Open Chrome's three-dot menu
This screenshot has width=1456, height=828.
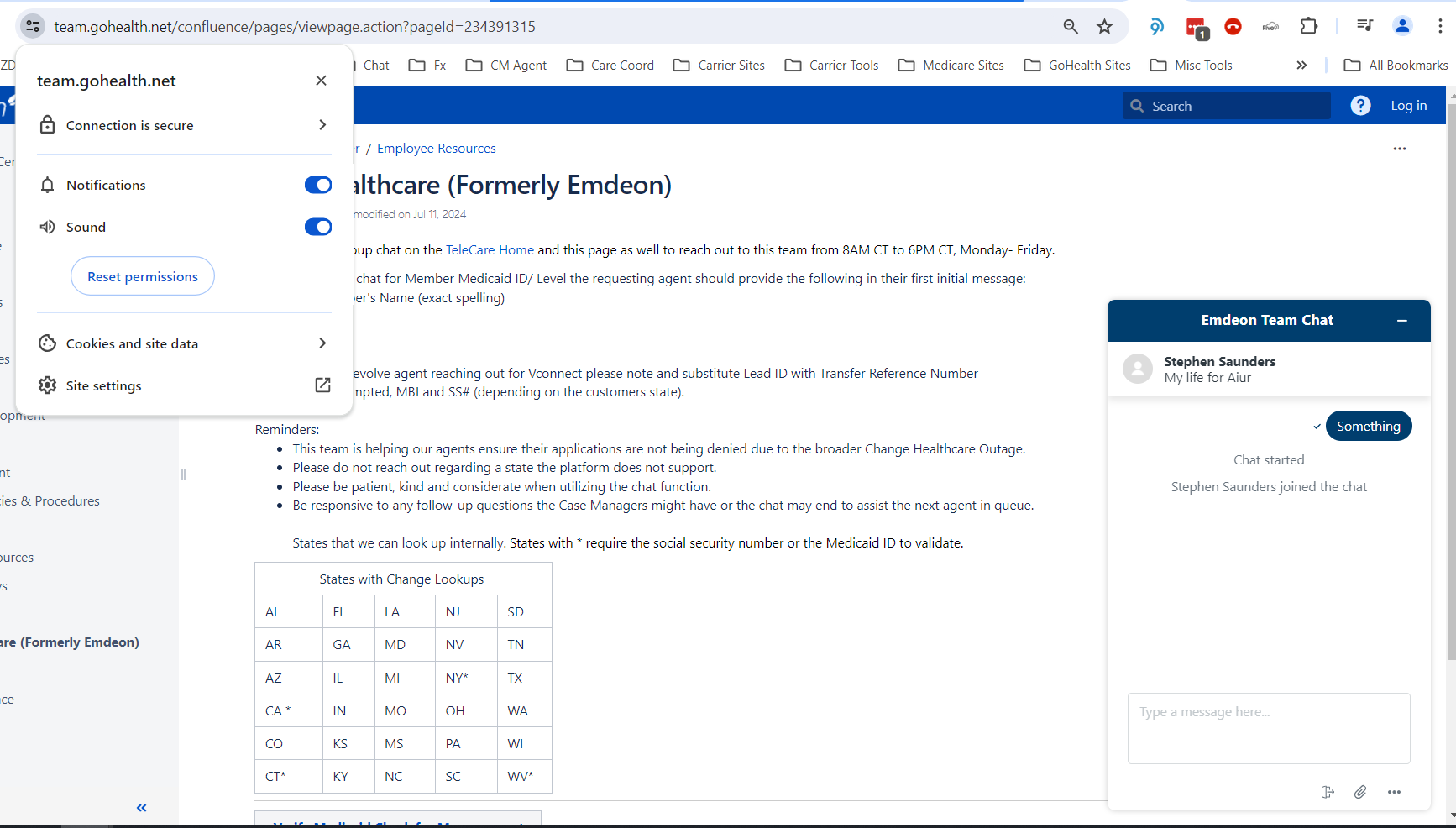(1440, 26)
